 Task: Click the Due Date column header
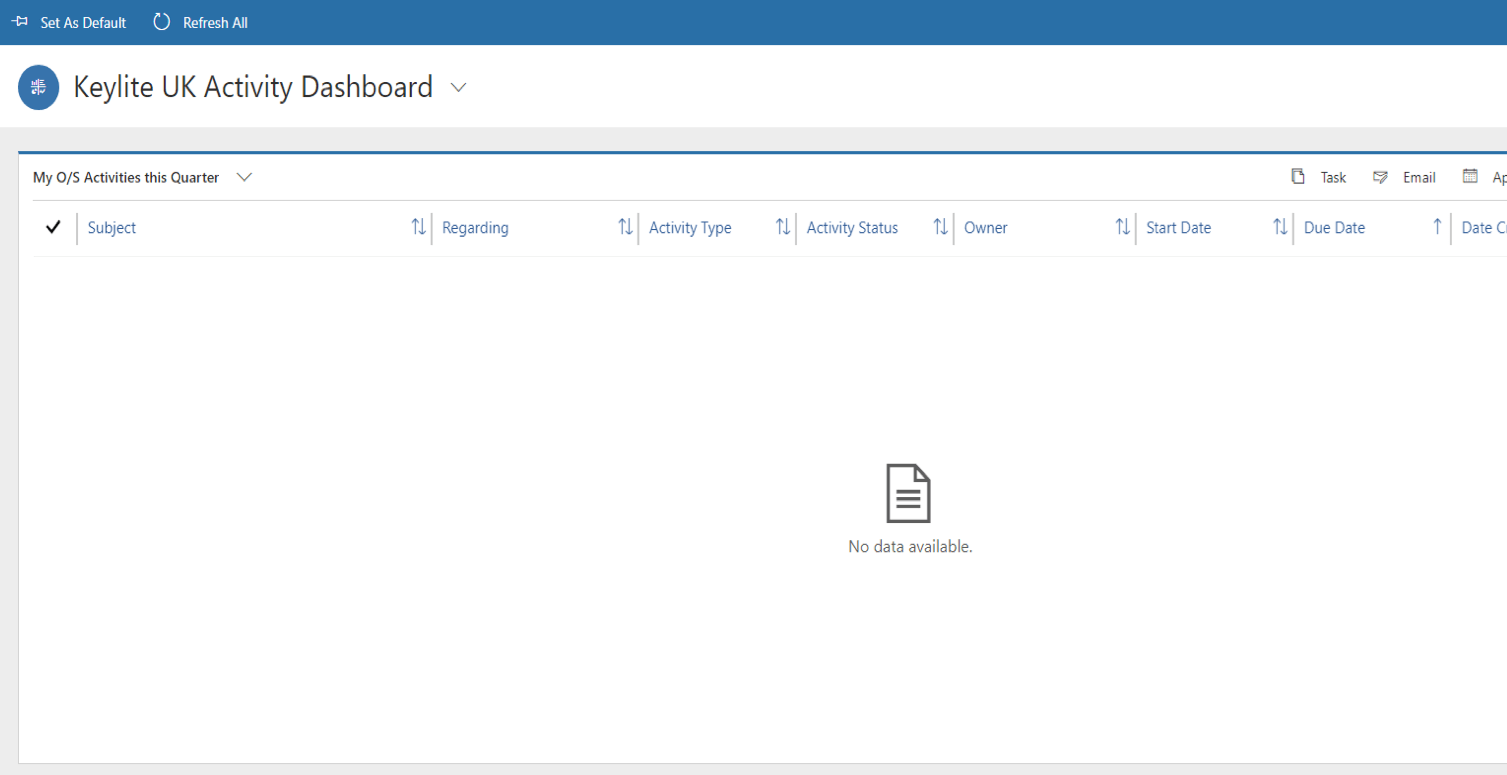pos(1334,228)
